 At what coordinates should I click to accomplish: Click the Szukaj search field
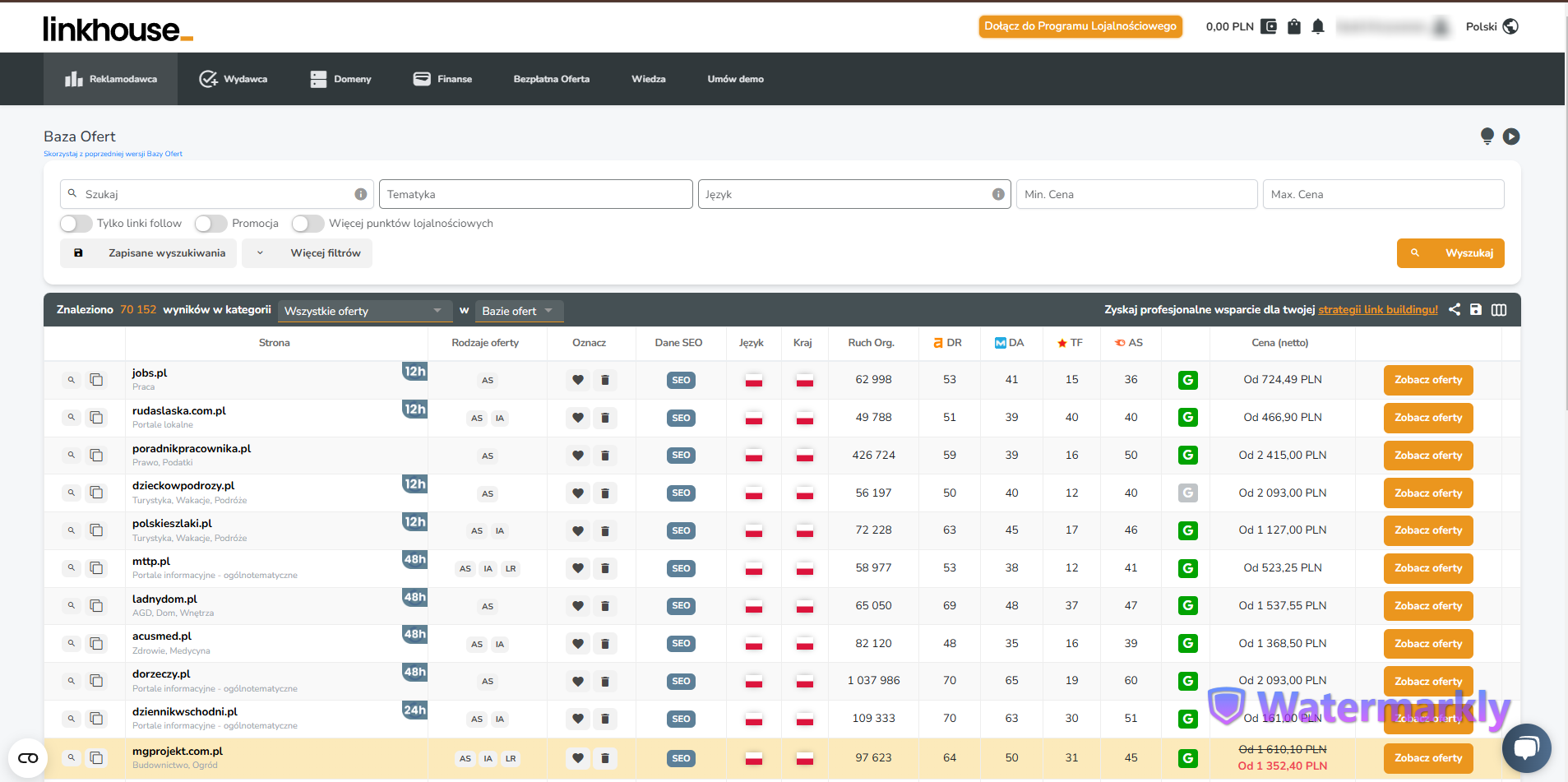(217, 194)
